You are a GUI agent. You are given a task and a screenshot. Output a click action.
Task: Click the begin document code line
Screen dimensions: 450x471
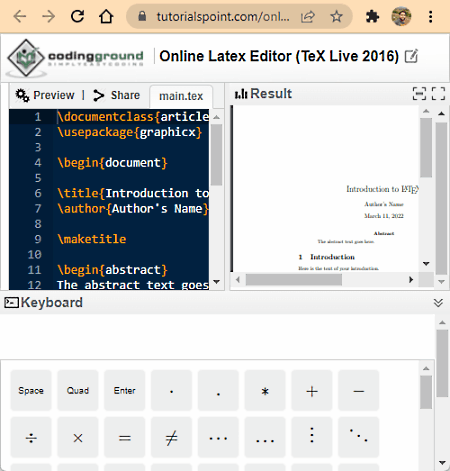coord(112,163)
